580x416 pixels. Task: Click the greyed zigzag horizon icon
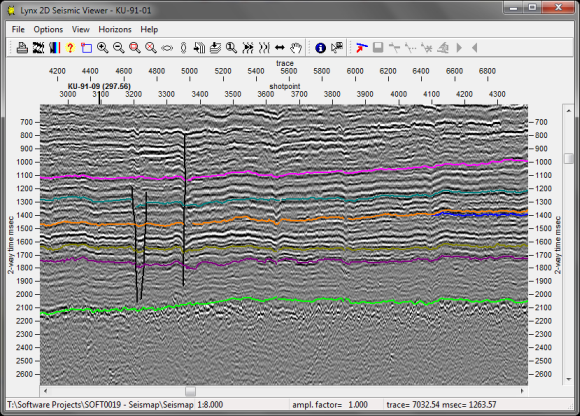click(410, 48)
